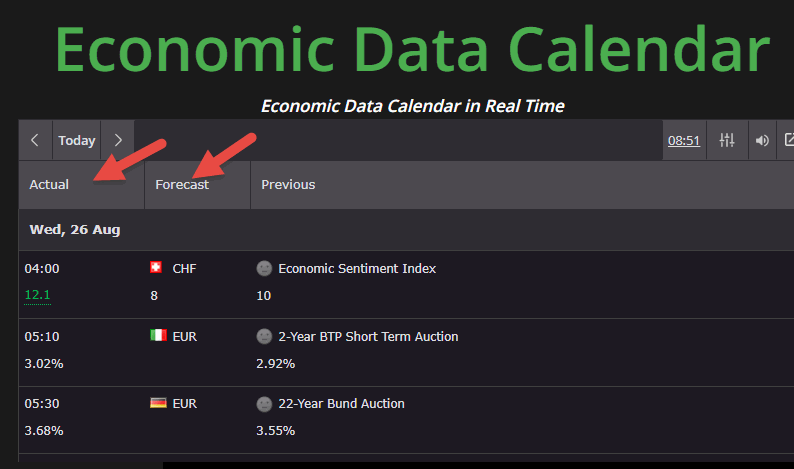Open the calendar filter settings sliders icon
The image size is (794, 469).
[x=727, y=140]
